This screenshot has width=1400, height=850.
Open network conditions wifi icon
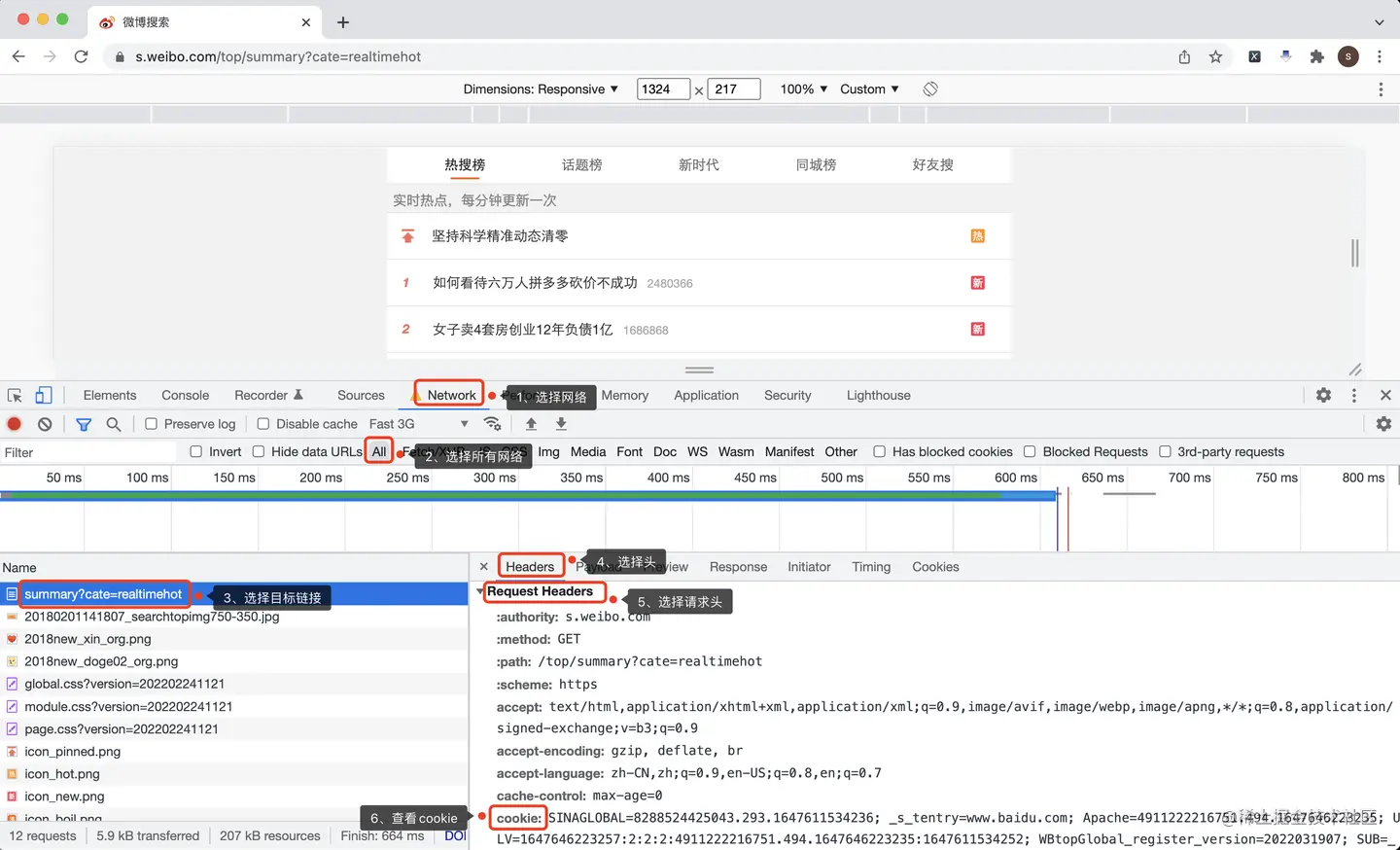(492, 424)
